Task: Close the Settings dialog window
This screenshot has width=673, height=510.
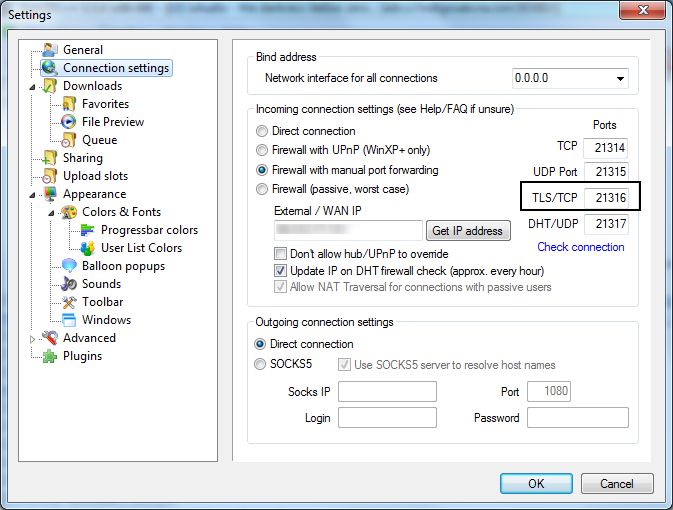Action: click(x=643, y=10)
